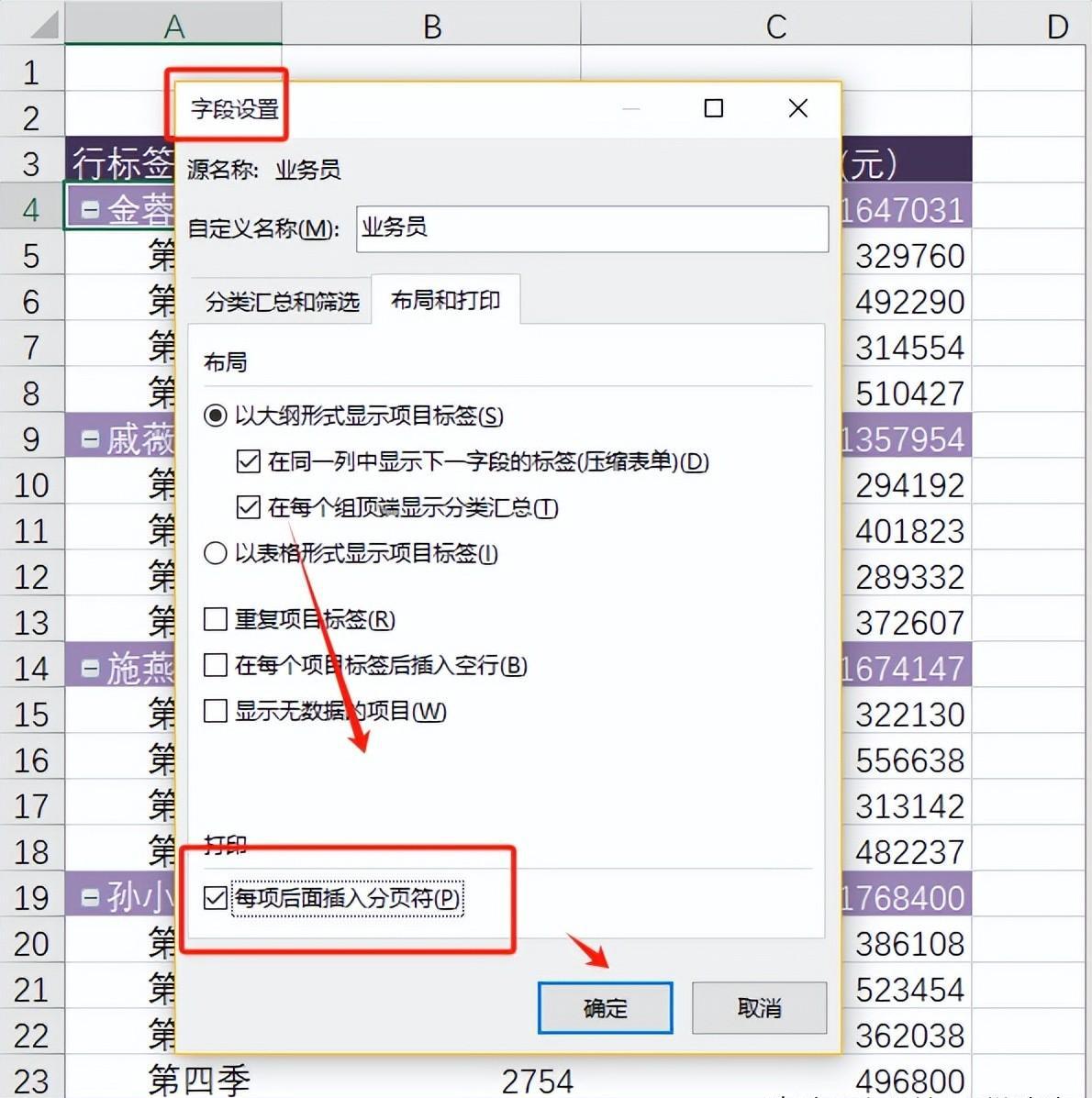Enable insert blank line after item checkbox (B)
Screen dimensions: 1092x1098
click(215, 665)
